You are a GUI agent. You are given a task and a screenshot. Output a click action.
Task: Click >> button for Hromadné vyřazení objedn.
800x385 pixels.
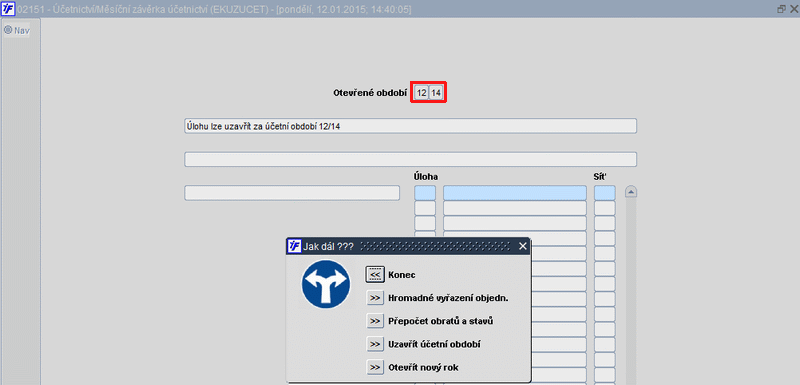(x=375, y=298)
